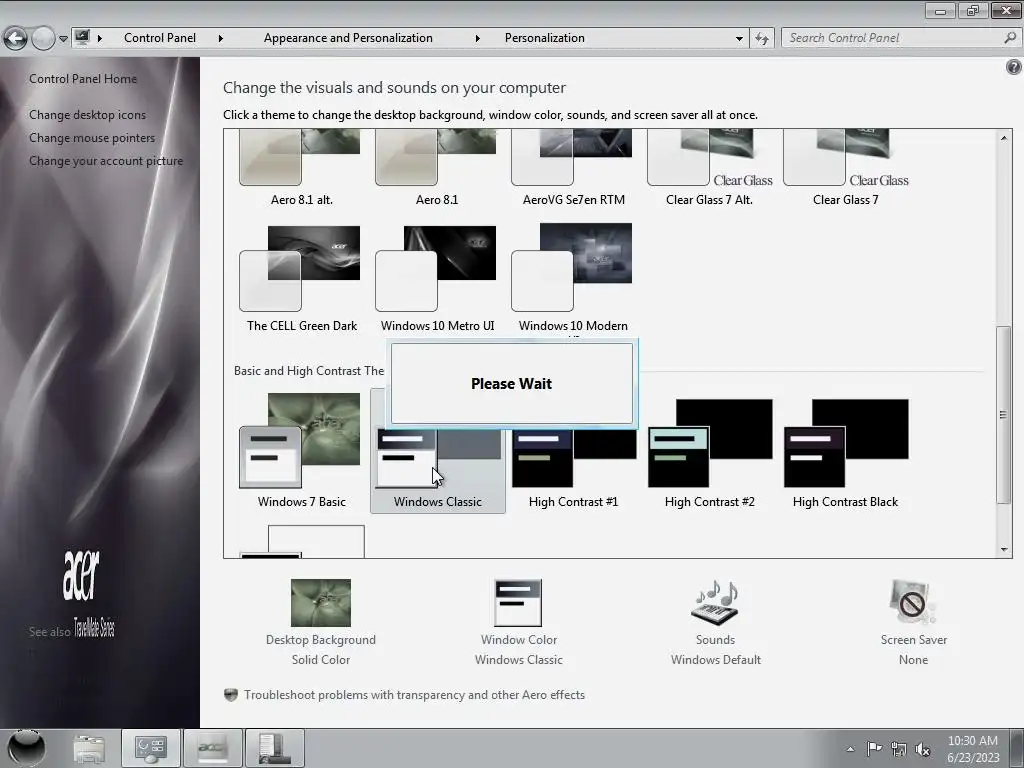Click the Personalization breadcrumb
Screen dimensions: 1024x768
(545, 38)
